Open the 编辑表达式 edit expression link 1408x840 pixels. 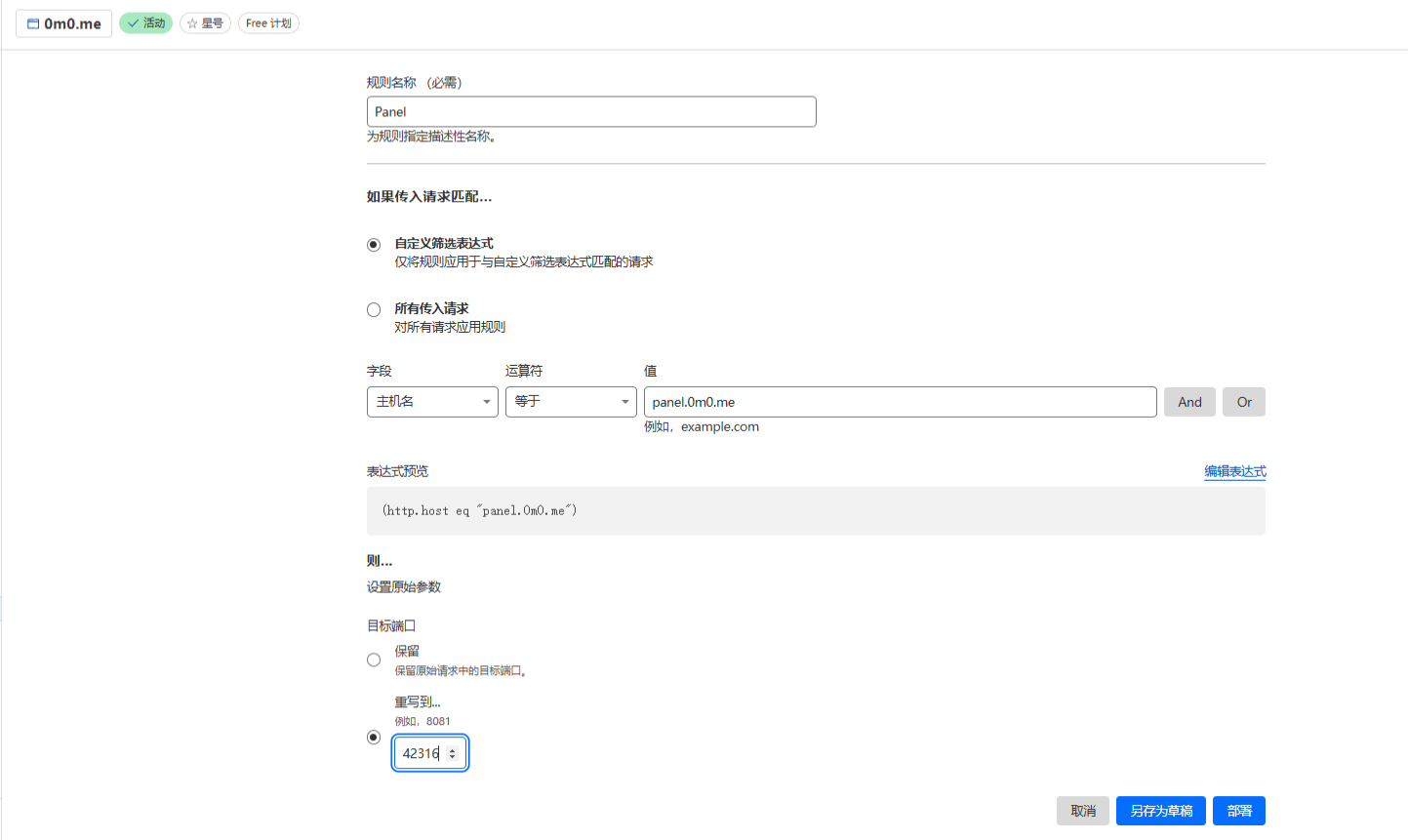point(1234,471)
